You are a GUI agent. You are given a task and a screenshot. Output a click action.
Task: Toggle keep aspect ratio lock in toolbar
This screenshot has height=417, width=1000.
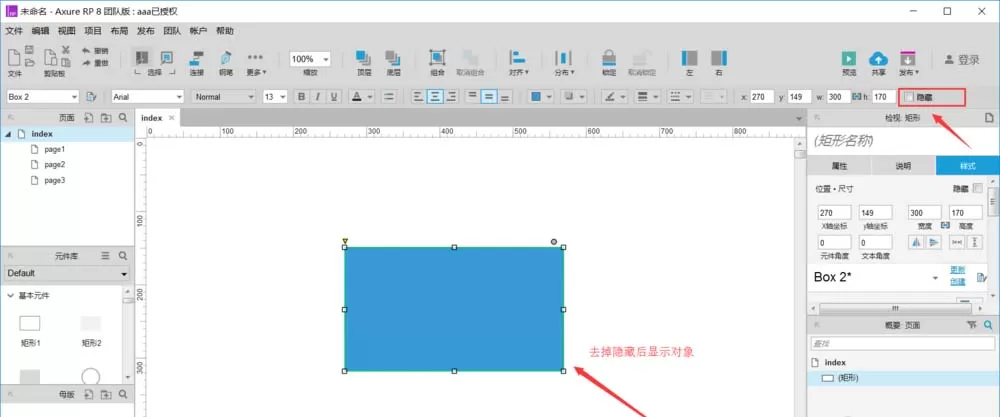[856, 97]
